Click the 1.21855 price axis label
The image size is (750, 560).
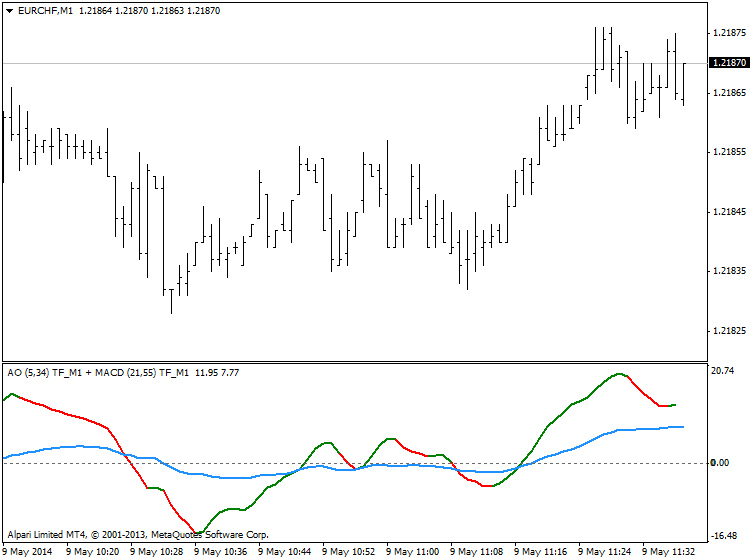coord(729,152)
